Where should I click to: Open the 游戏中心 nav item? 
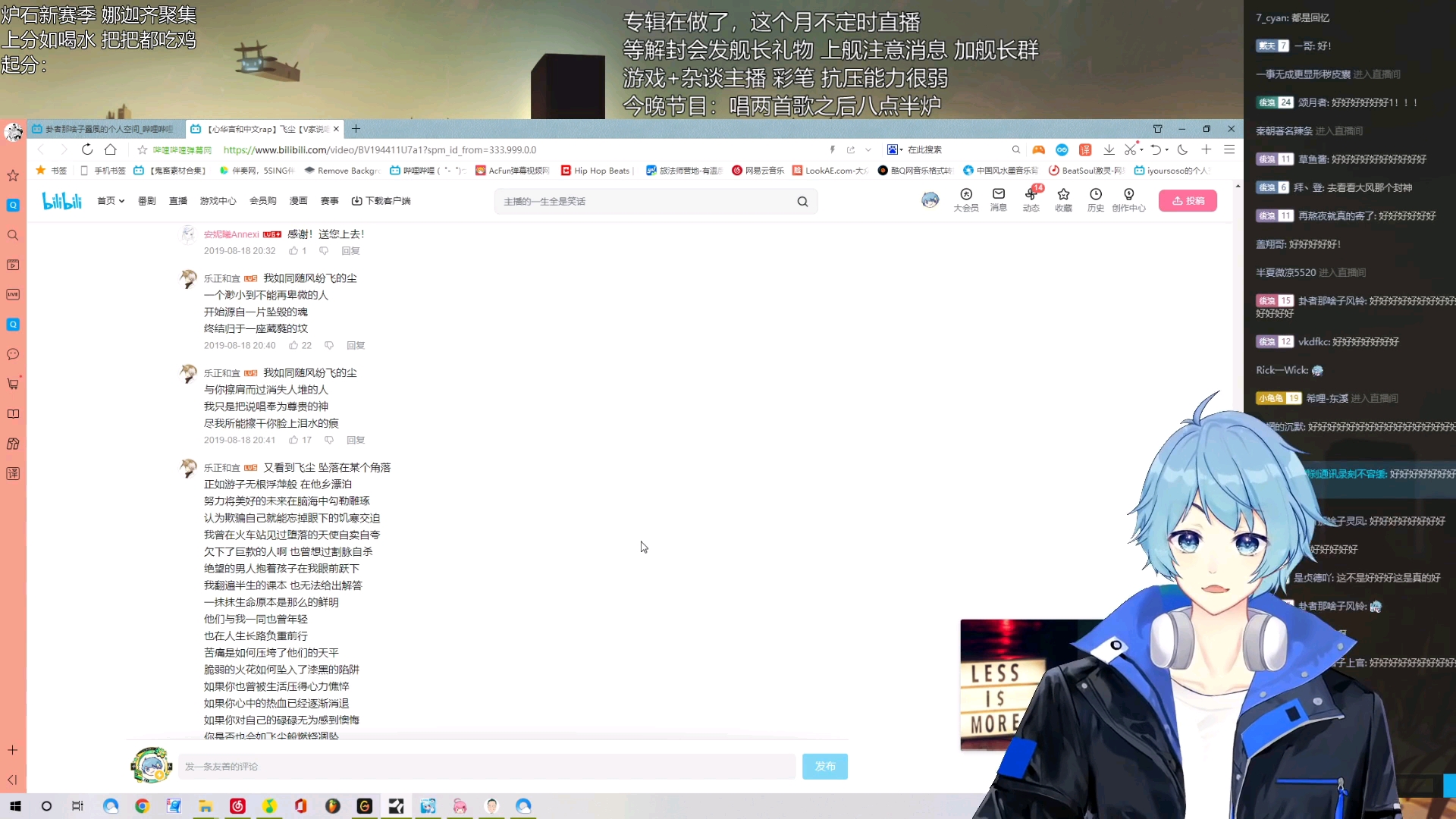pyautogui.click(x=218, y=201)
